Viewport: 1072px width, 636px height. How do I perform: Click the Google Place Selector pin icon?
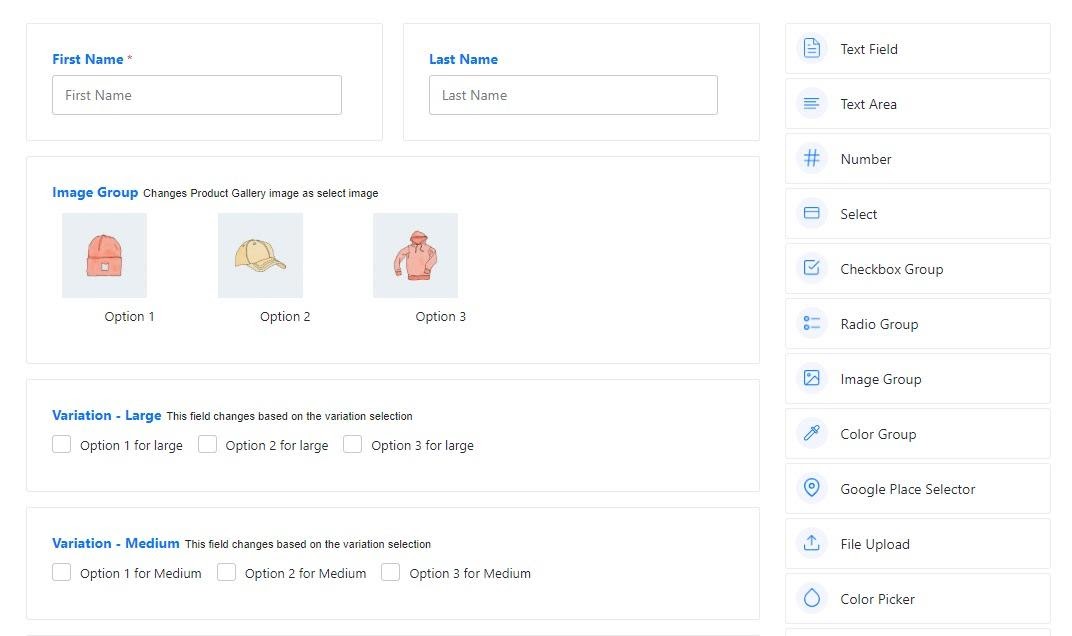pos(812,488)
